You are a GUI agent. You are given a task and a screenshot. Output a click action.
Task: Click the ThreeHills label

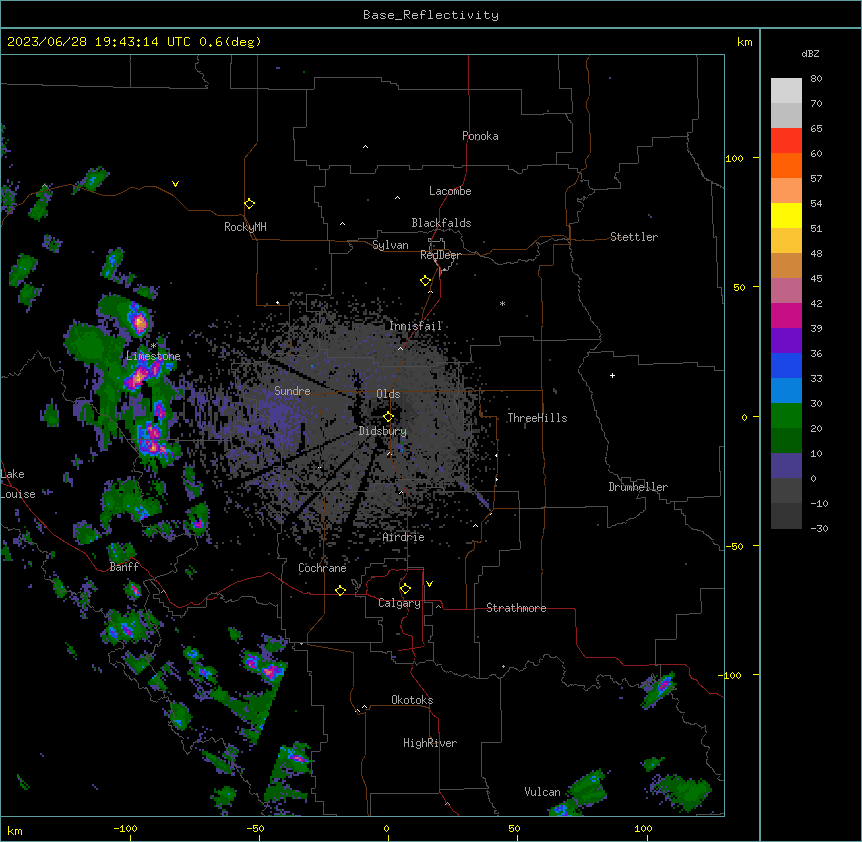point(537,418)
